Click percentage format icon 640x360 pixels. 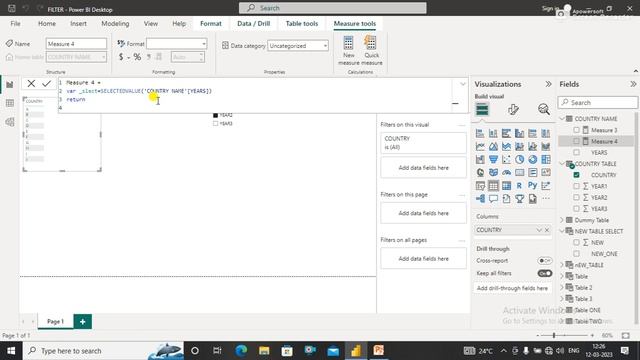137,57
